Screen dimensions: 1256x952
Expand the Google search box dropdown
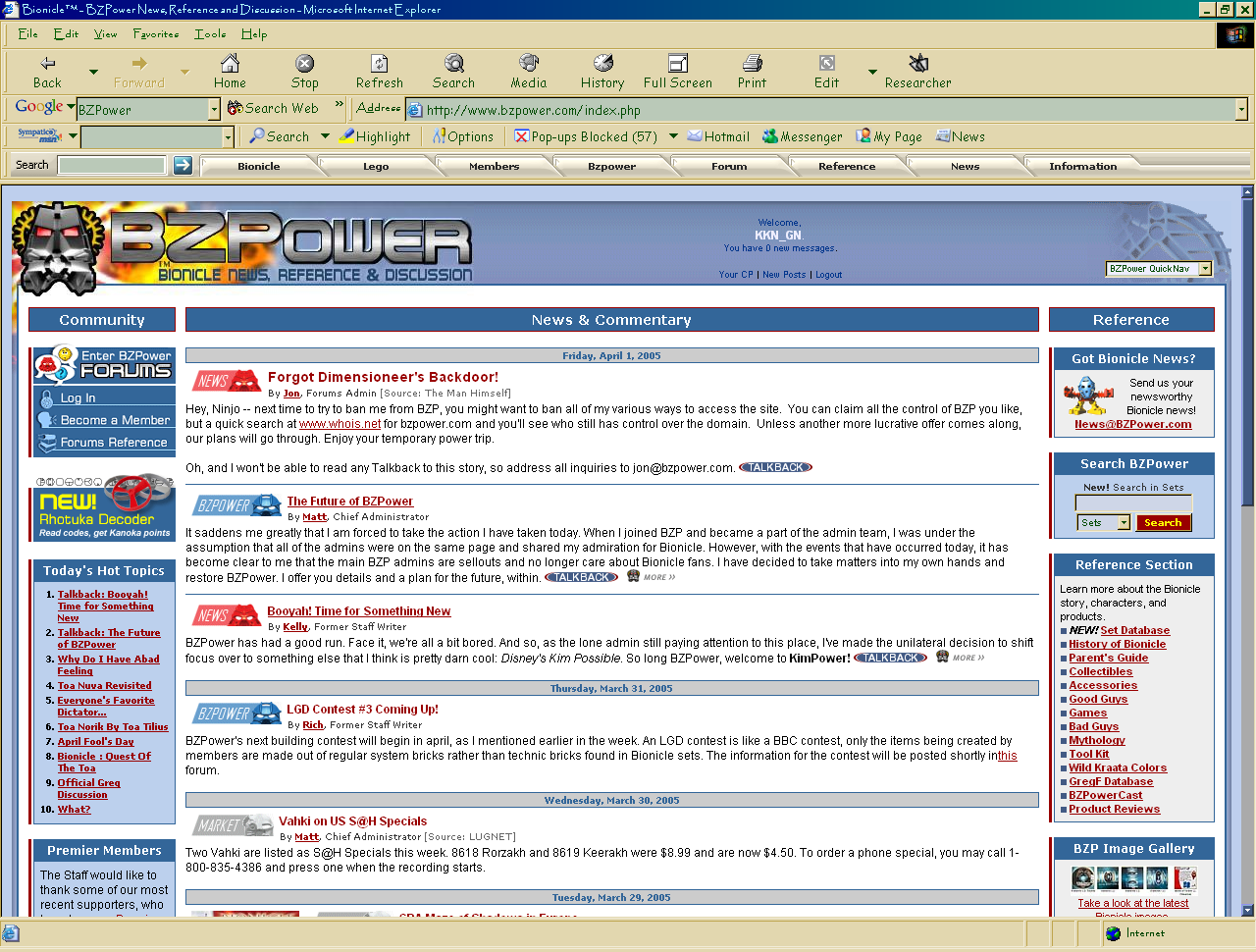pyautogui.click(x=214, y=109)
